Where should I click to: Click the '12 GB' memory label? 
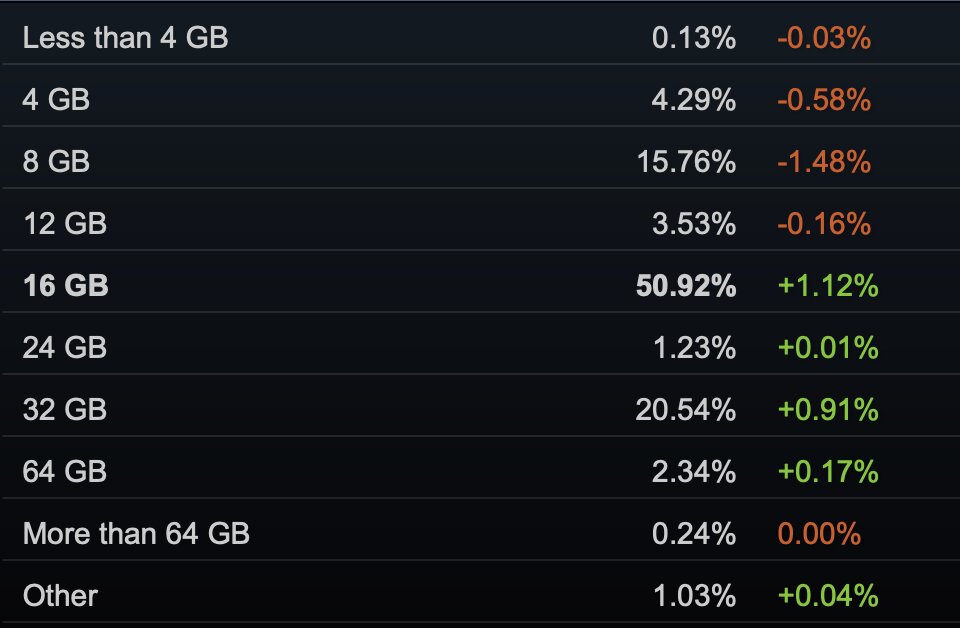click(x=65, y=223)
